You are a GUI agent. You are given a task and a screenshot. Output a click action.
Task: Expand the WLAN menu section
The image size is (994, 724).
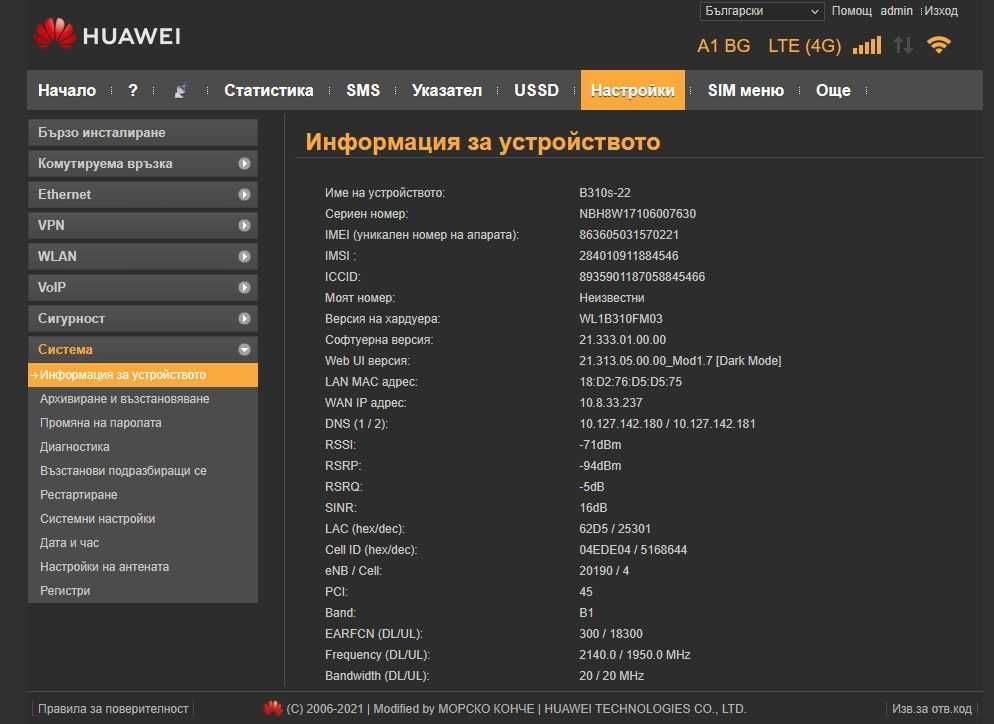click(143, 257)
